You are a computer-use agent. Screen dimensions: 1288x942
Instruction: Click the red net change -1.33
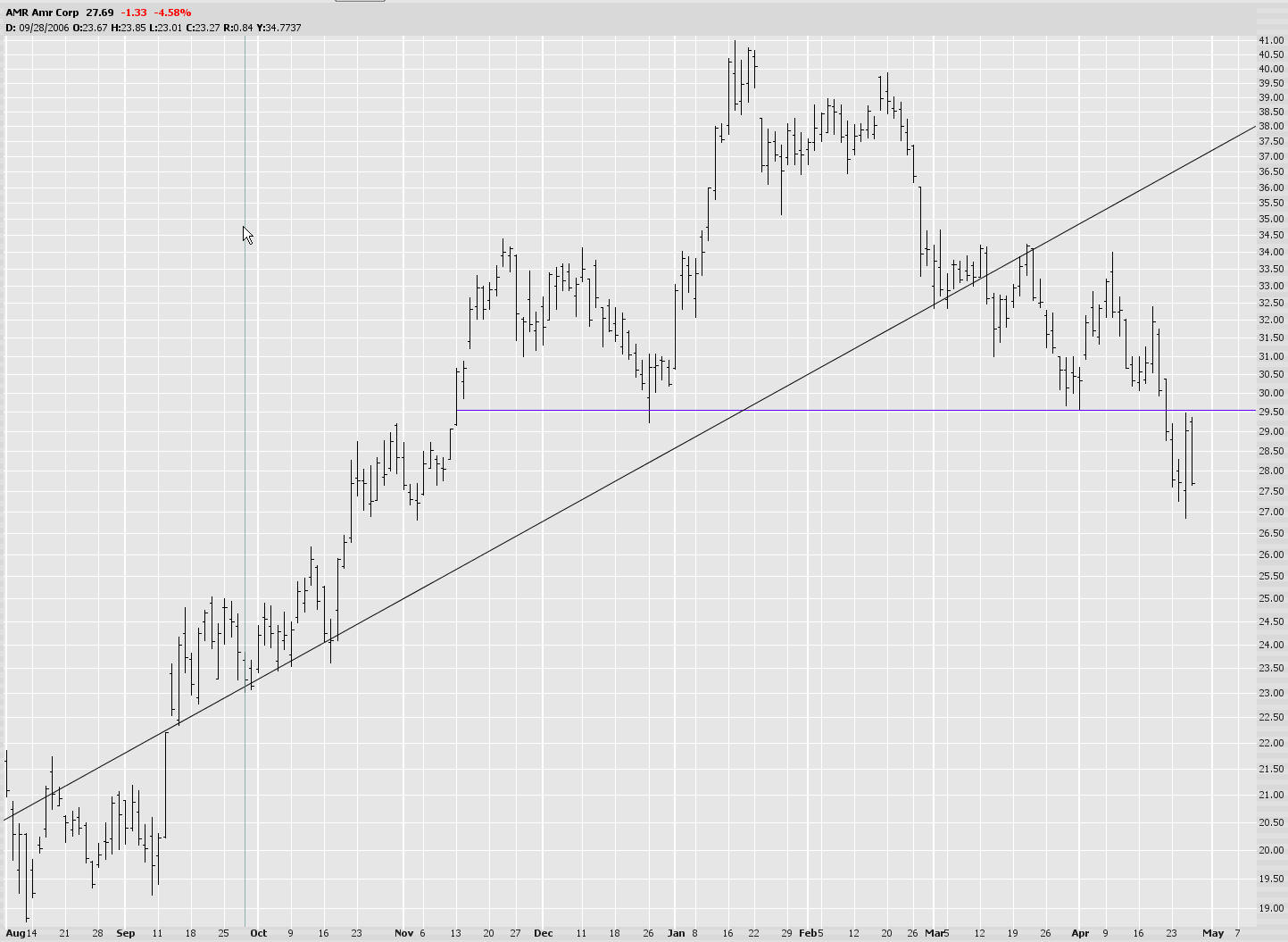134,13
